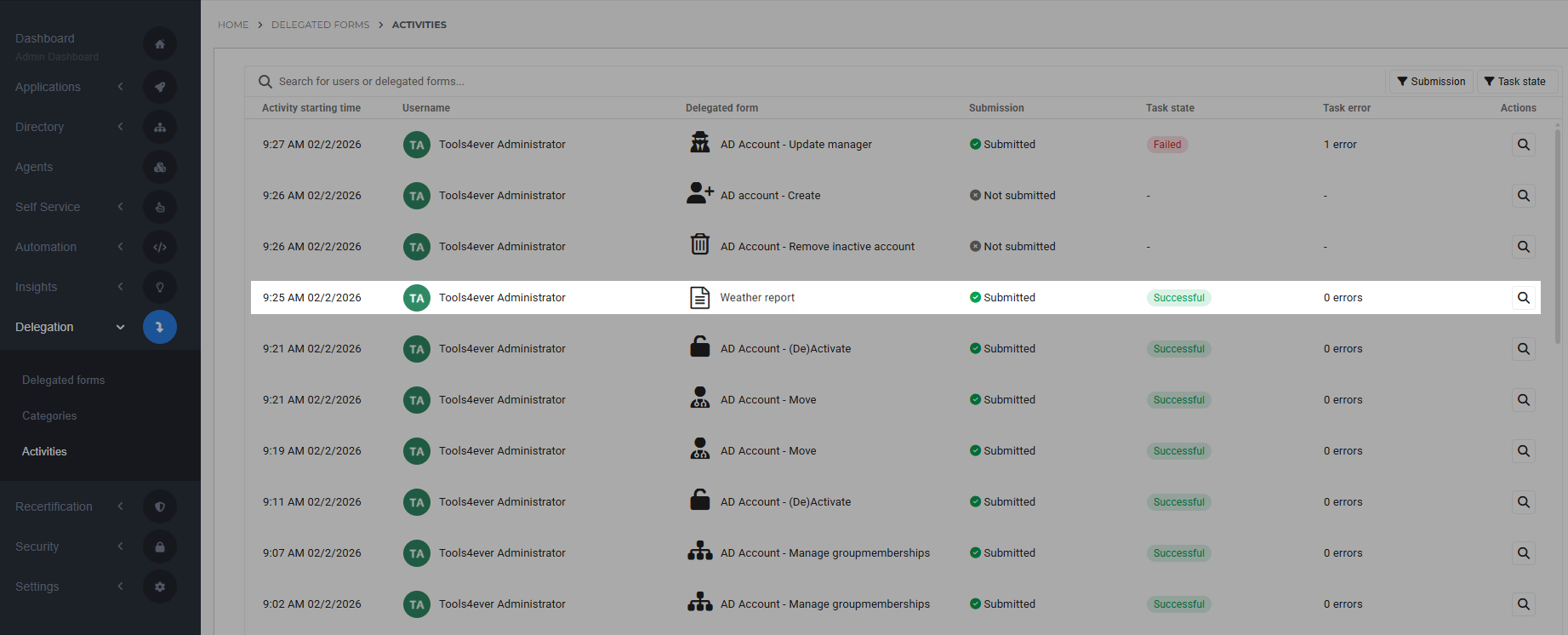Screen dimensions: 1568x635
Task: View details of the 9:25 AM Weather report activity
Action: coord(1524,298)
